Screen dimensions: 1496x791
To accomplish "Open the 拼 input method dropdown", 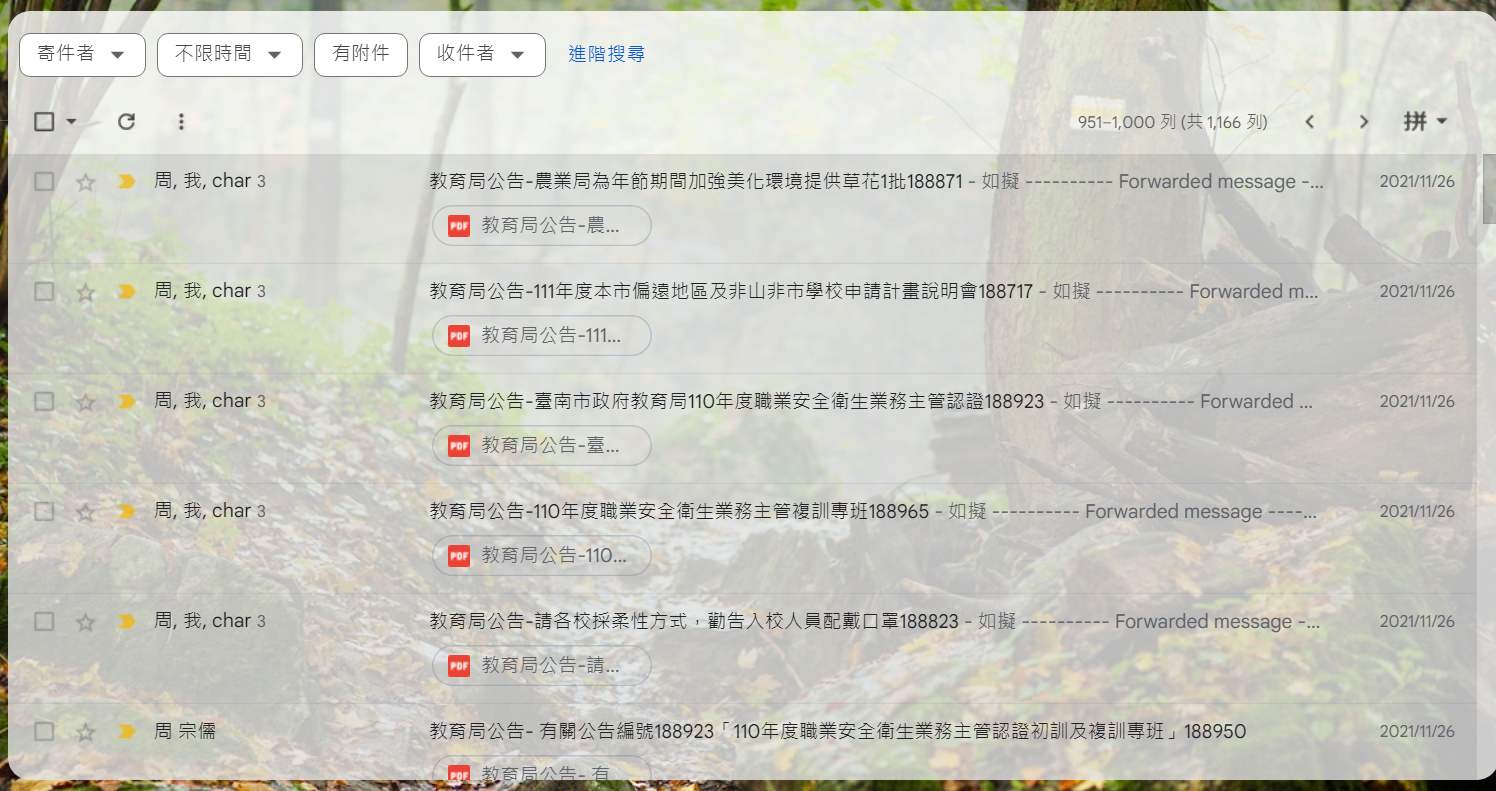I will click(x=1425, y=122).
